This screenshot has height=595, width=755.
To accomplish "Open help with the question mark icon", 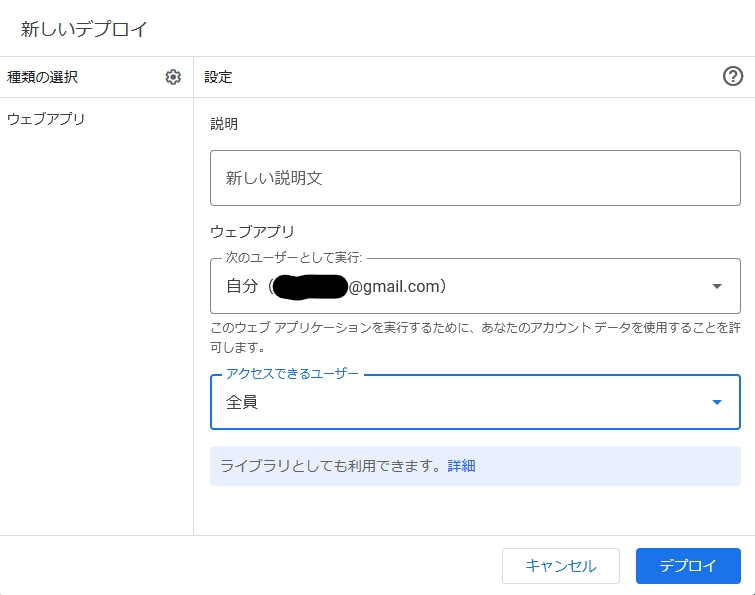I will [x=733, y=77].
